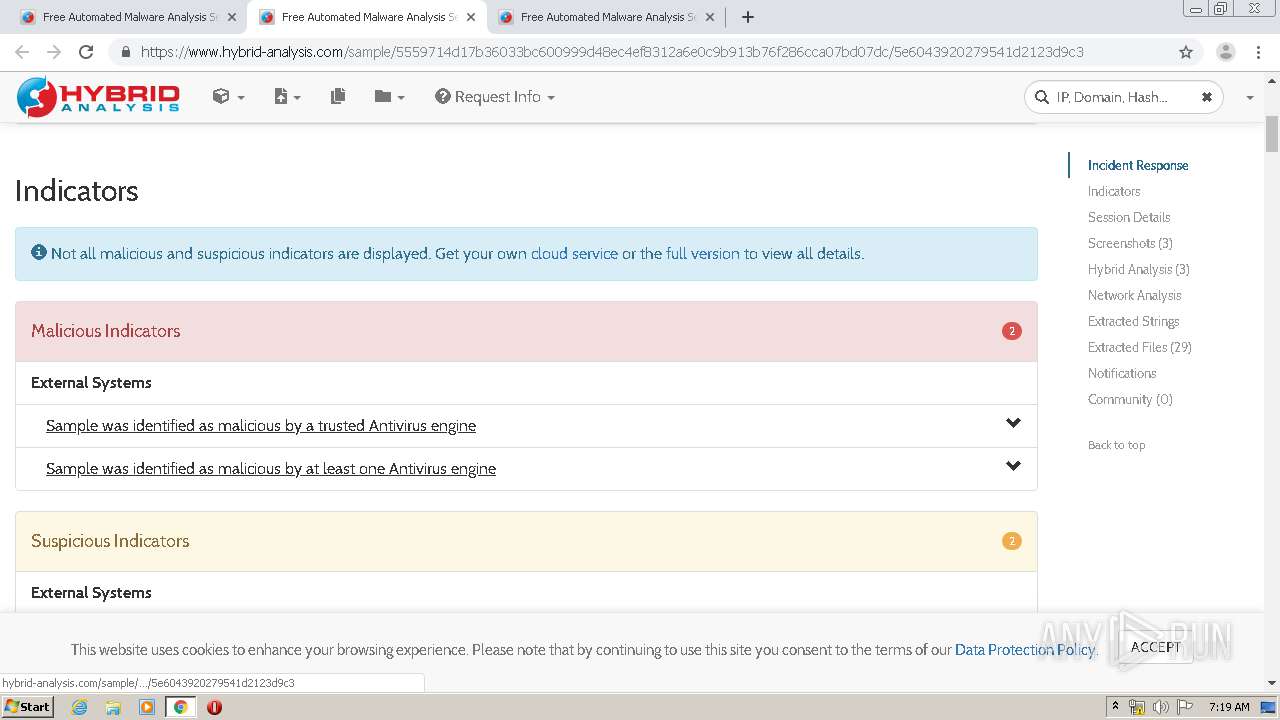Open a new browser tab
The height and width of the screenshot is (720, 1280).
(748, 17)
